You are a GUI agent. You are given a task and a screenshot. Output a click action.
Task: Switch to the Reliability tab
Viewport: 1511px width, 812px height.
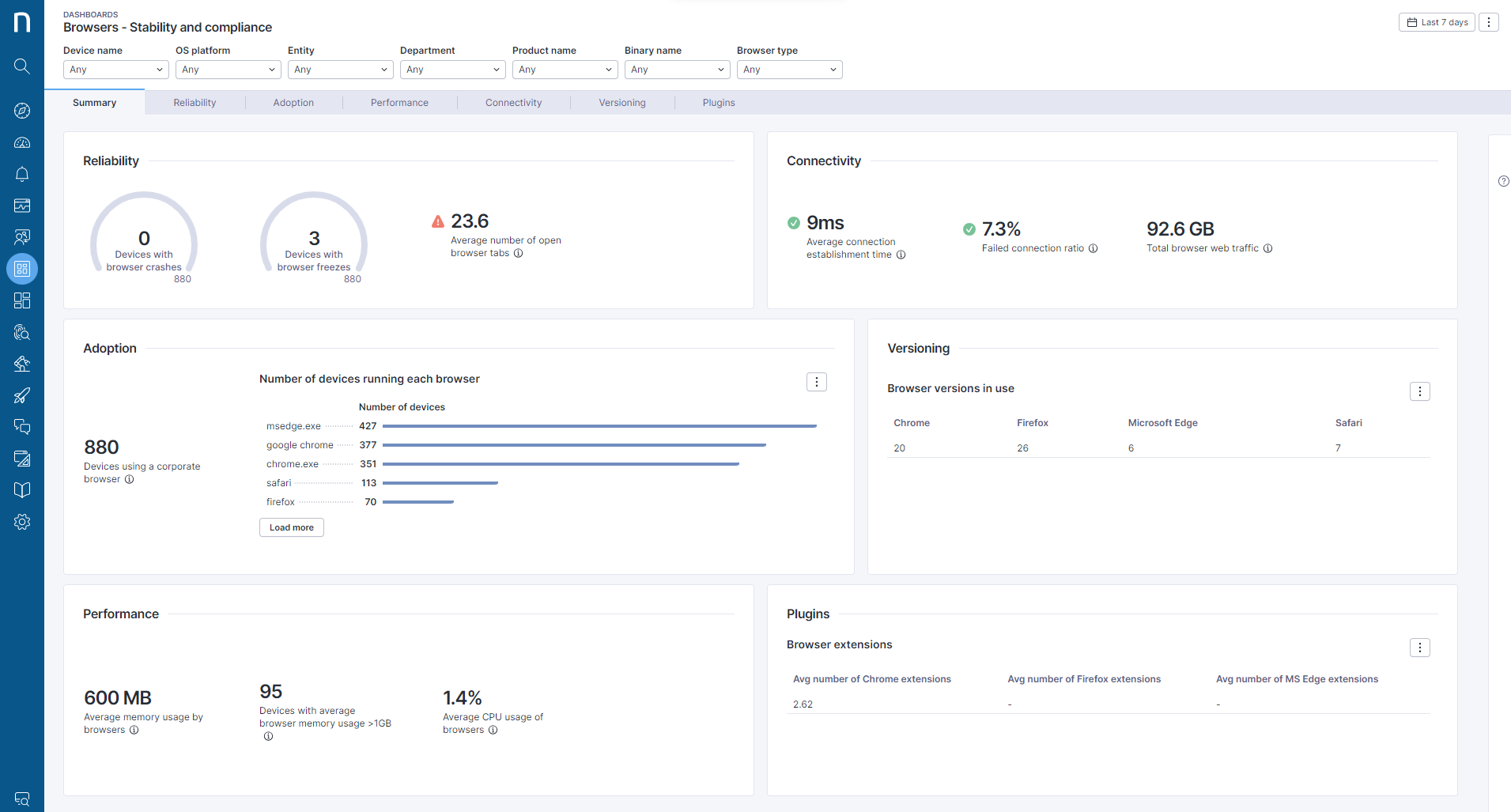[x=195, y=103]
